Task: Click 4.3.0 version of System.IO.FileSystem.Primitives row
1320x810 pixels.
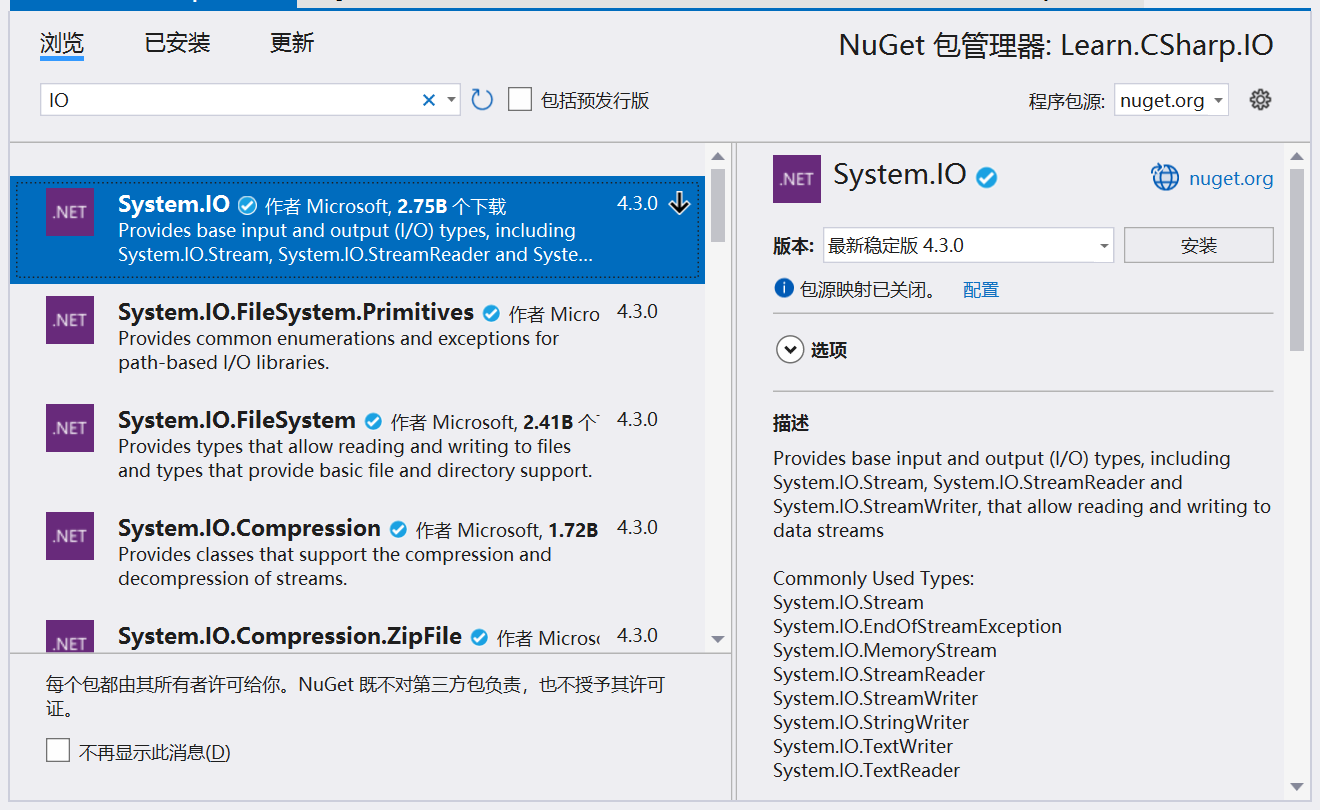Action: (637, 311)
